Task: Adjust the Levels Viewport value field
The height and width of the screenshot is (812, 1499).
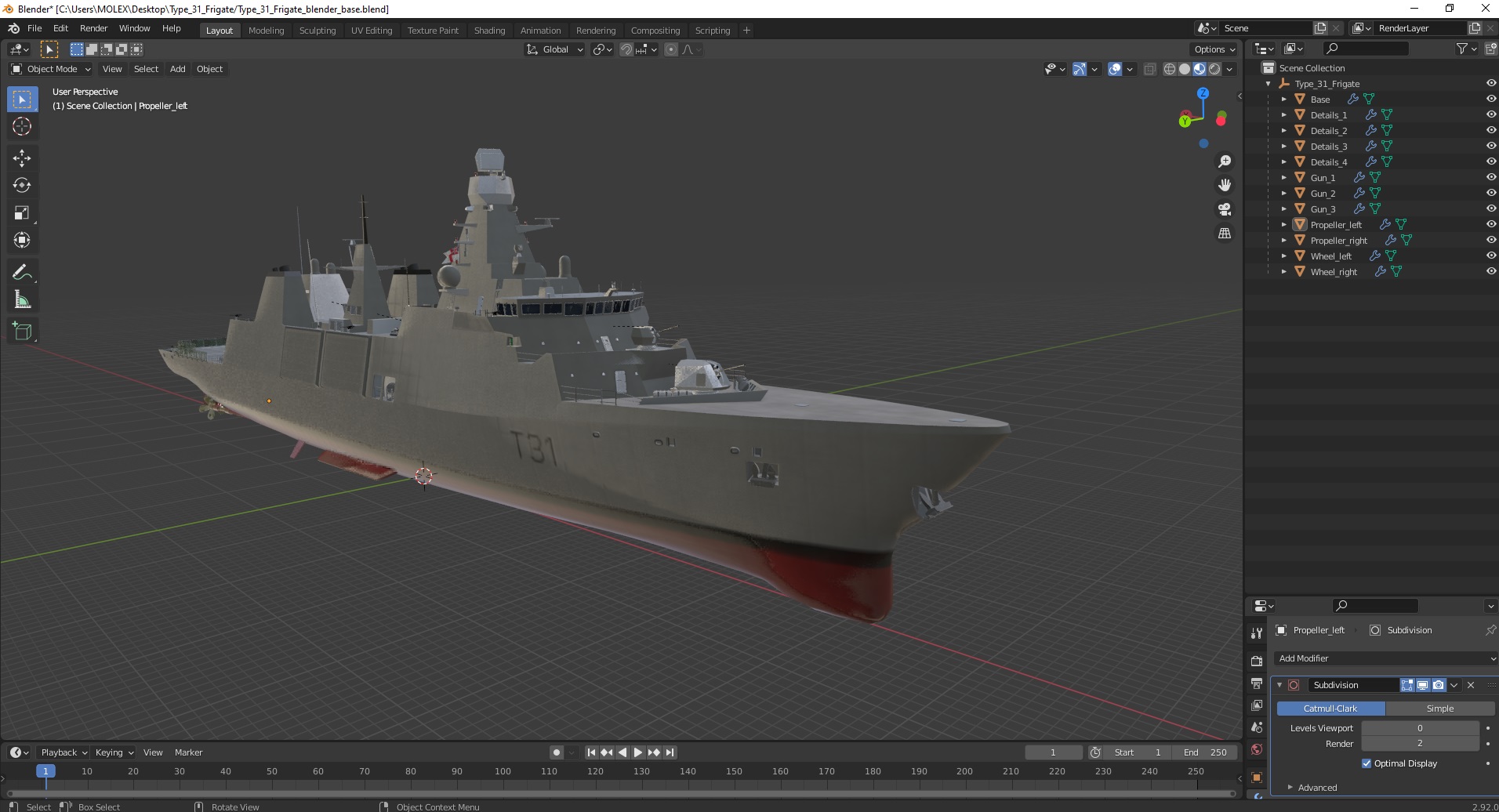Action: (x=1420, y=728)
